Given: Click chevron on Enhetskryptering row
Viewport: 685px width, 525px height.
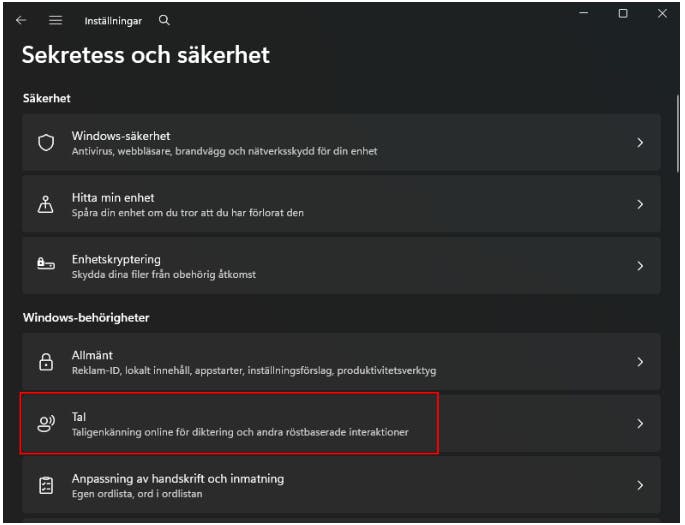Looking at the screenshot, I should [x=640, y=266].
